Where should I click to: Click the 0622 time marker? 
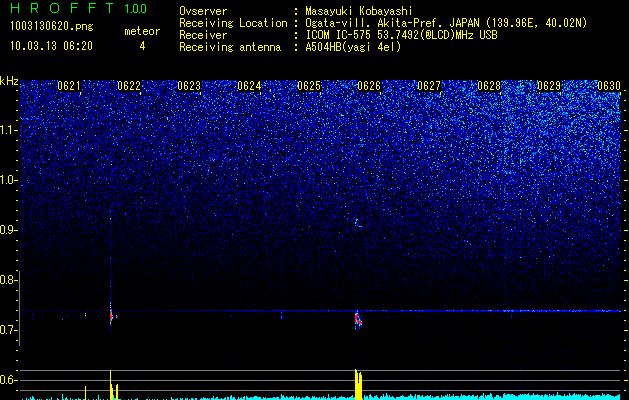(129, 86)
